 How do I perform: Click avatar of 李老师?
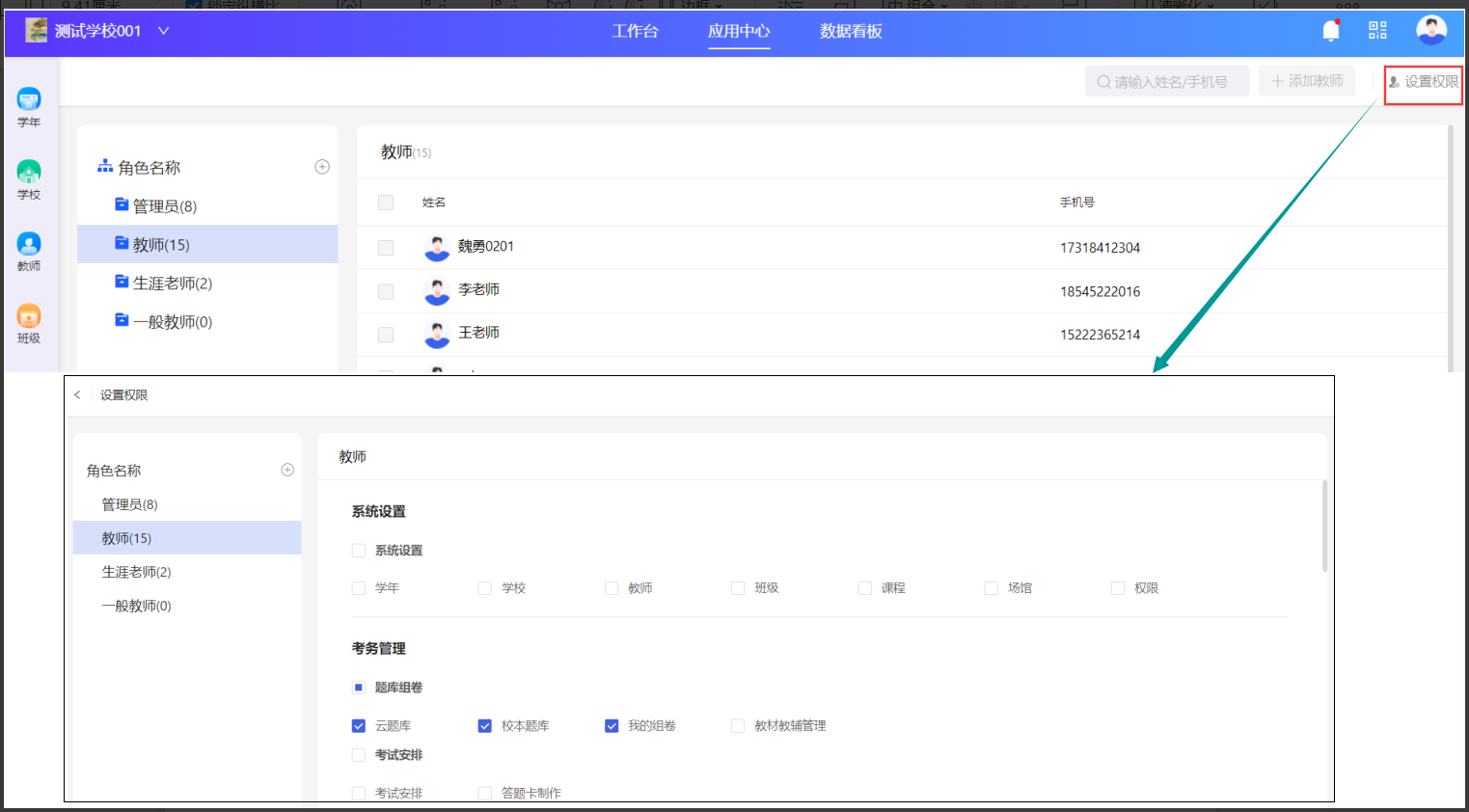coord(437,291)
